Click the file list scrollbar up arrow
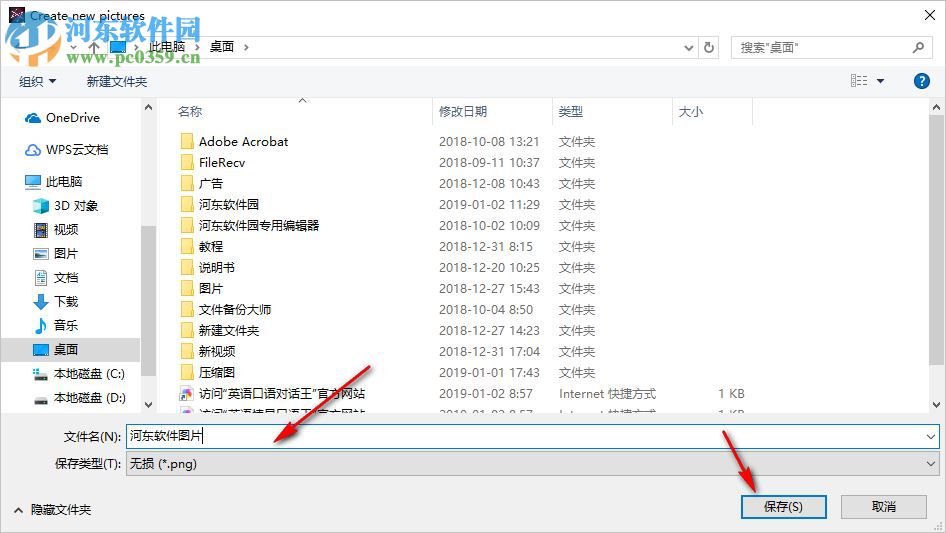 (x=936, y=107)
